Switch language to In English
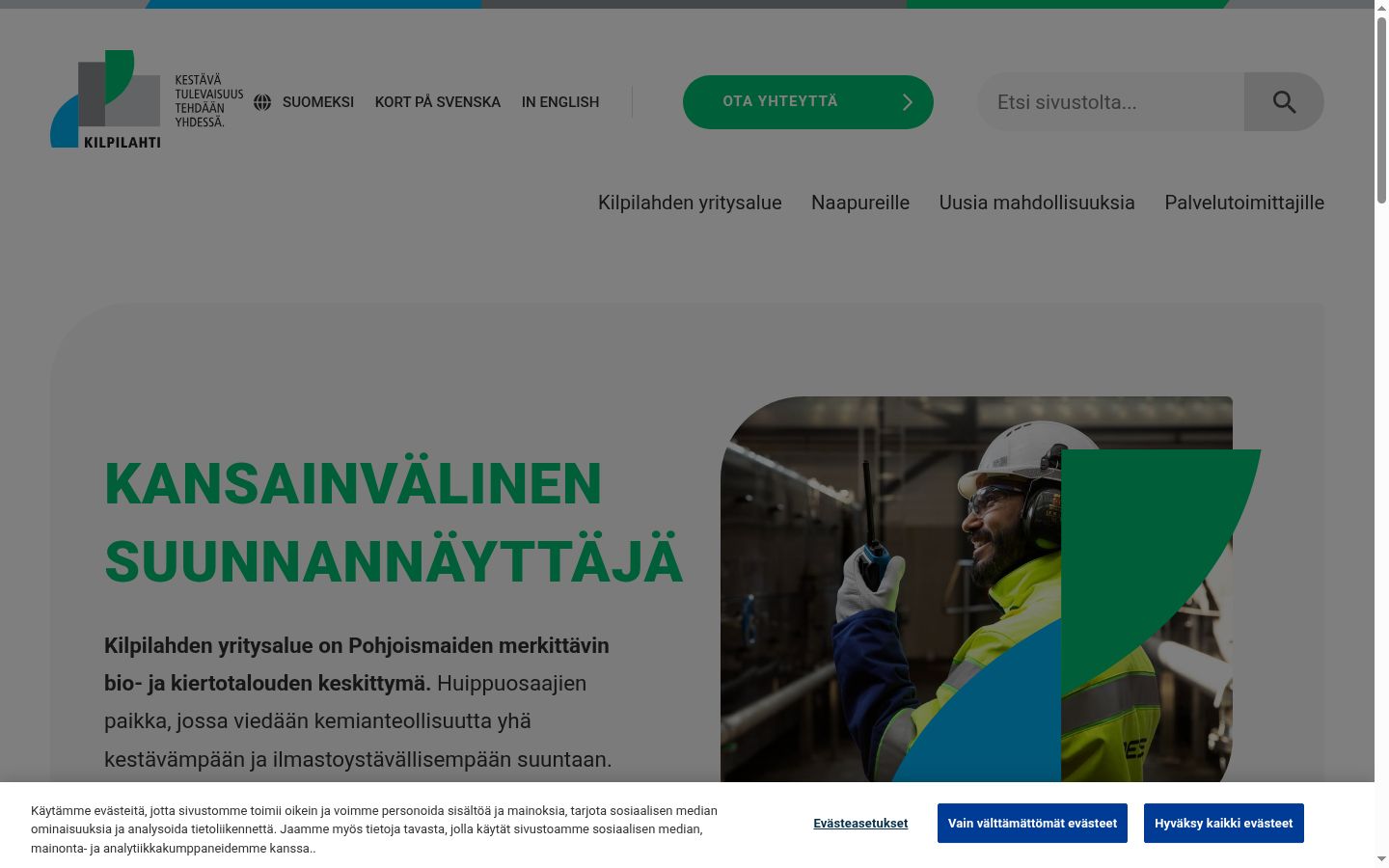 560,102
